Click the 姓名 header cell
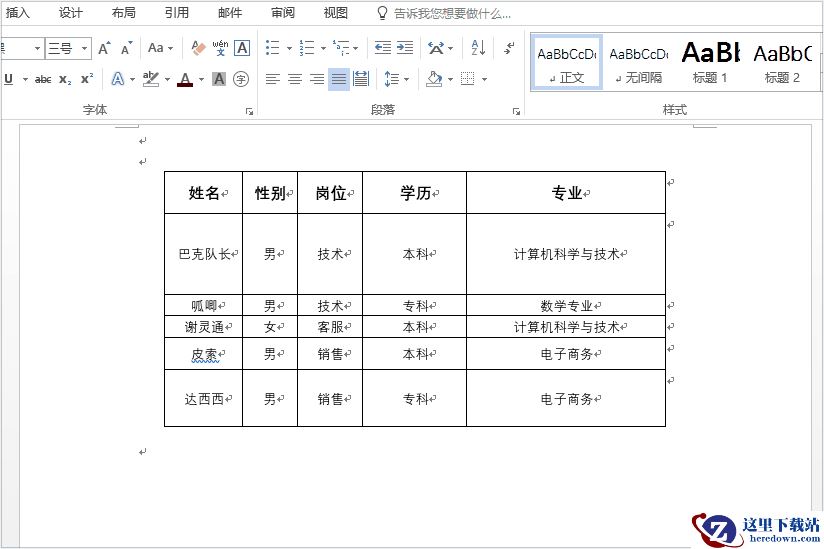824x549 pixels. [204, 193]
